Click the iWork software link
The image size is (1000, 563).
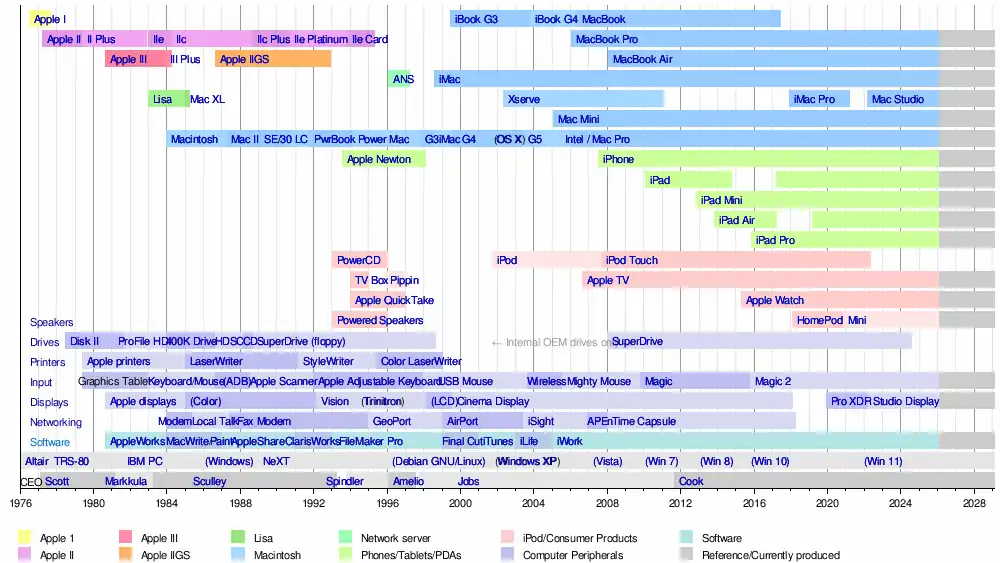[x=570, y=441]
